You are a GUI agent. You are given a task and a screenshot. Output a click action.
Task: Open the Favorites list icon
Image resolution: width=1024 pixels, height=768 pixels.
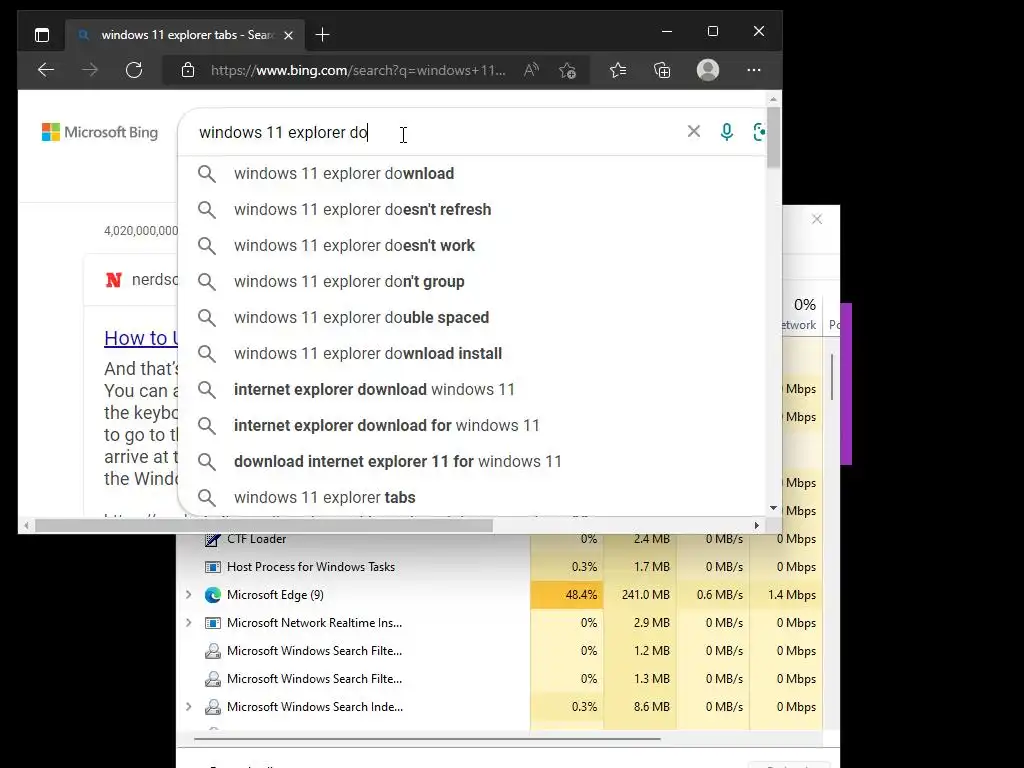[x=618, y=70]
